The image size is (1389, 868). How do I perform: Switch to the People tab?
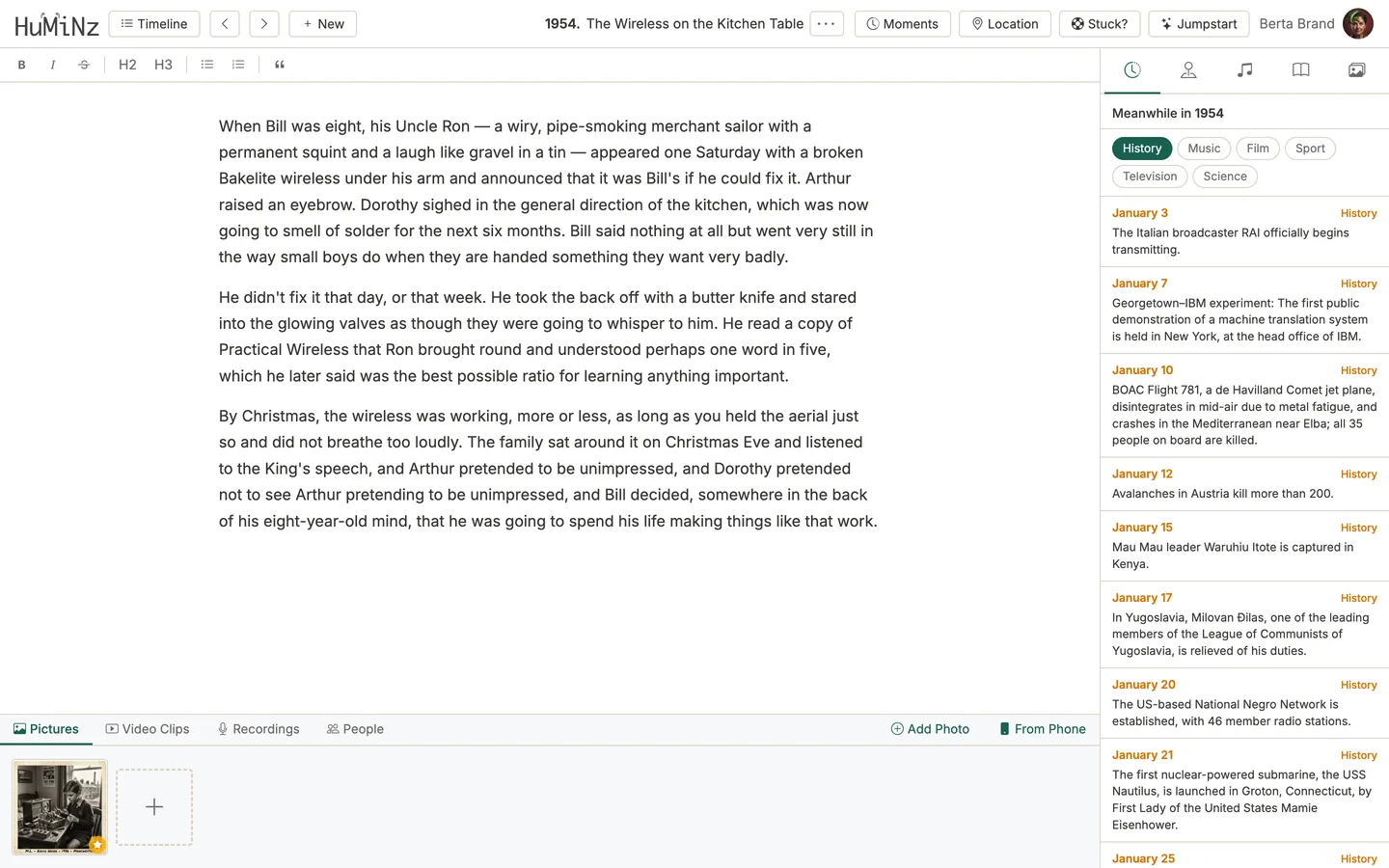coord(355,729)
